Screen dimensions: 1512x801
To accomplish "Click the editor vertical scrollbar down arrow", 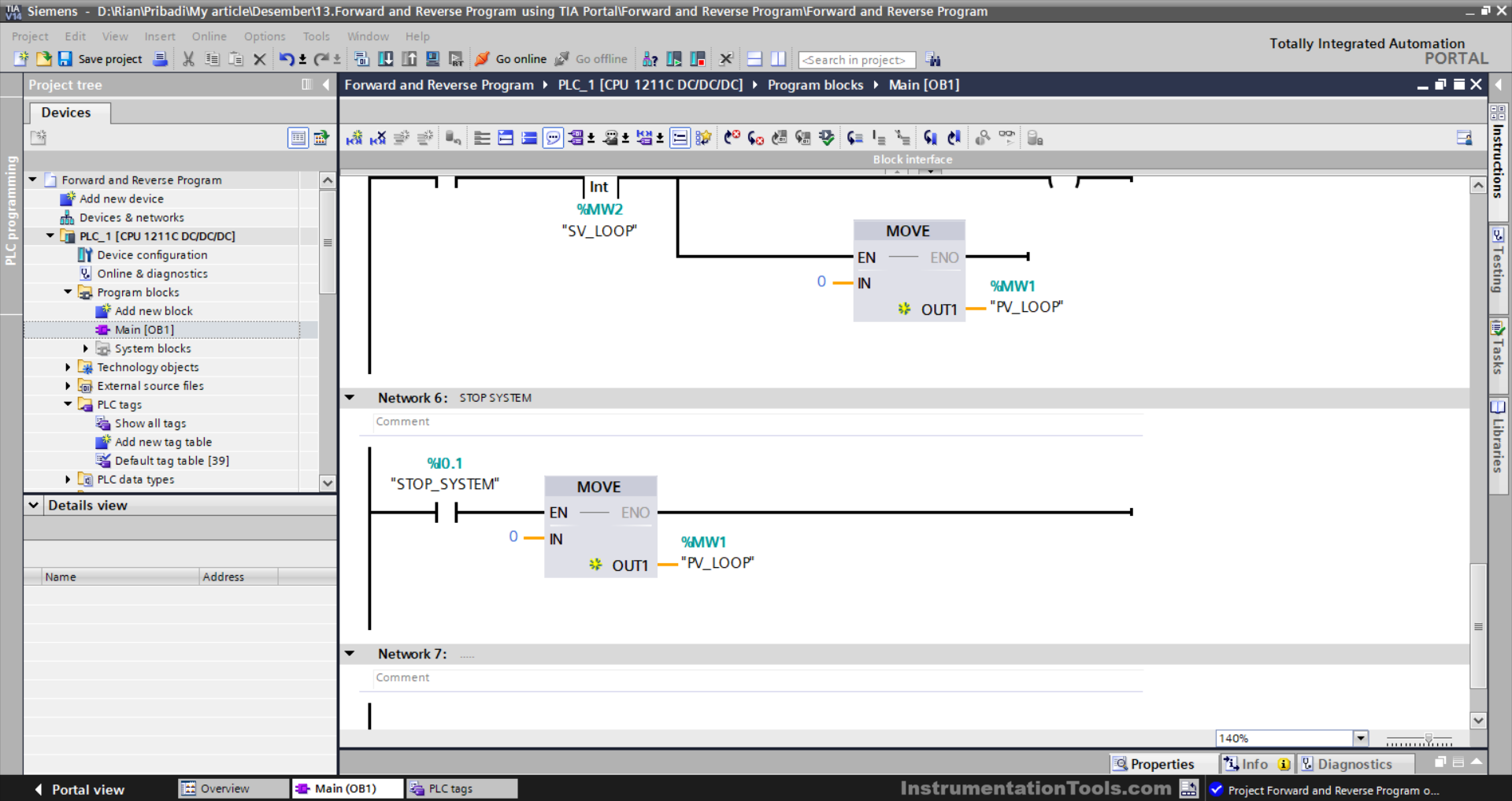I will [1478, 720].
